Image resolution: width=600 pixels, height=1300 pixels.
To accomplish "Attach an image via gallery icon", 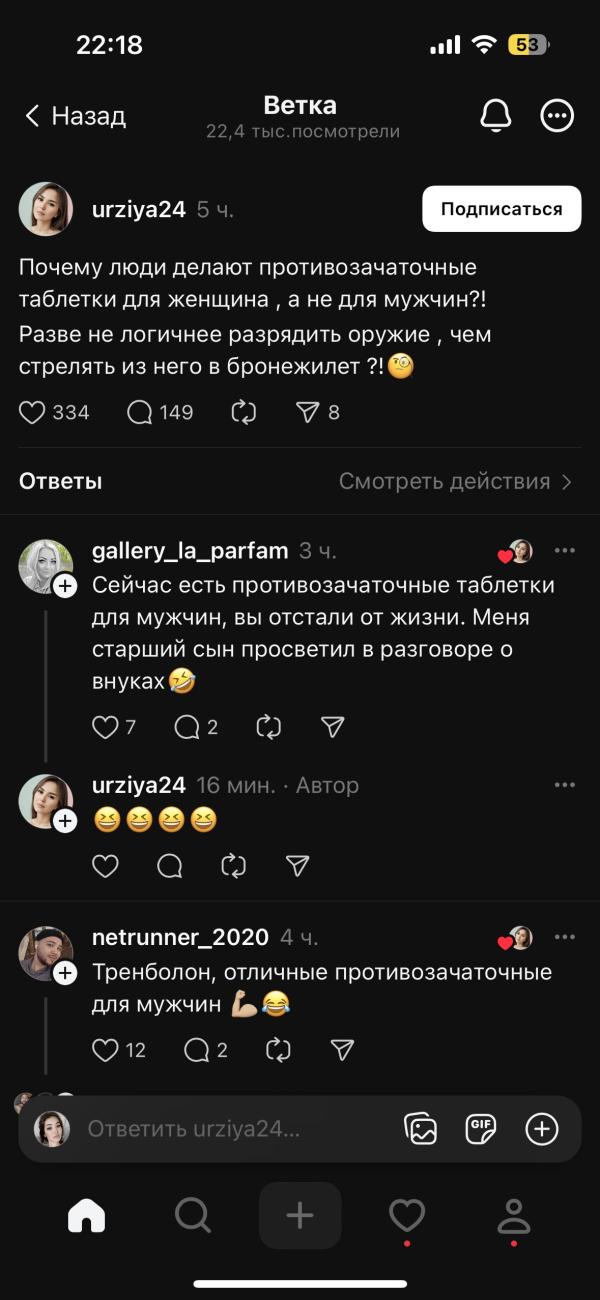I will pyautogui.click(x=421, y=1129).
